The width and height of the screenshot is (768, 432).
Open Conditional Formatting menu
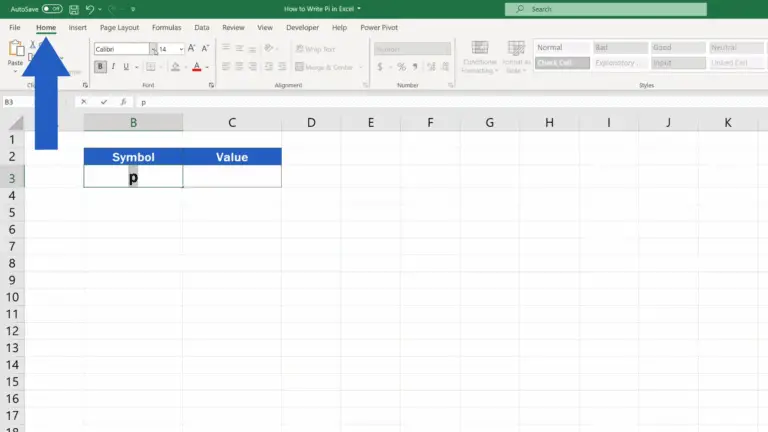click(x=479, y=55)
